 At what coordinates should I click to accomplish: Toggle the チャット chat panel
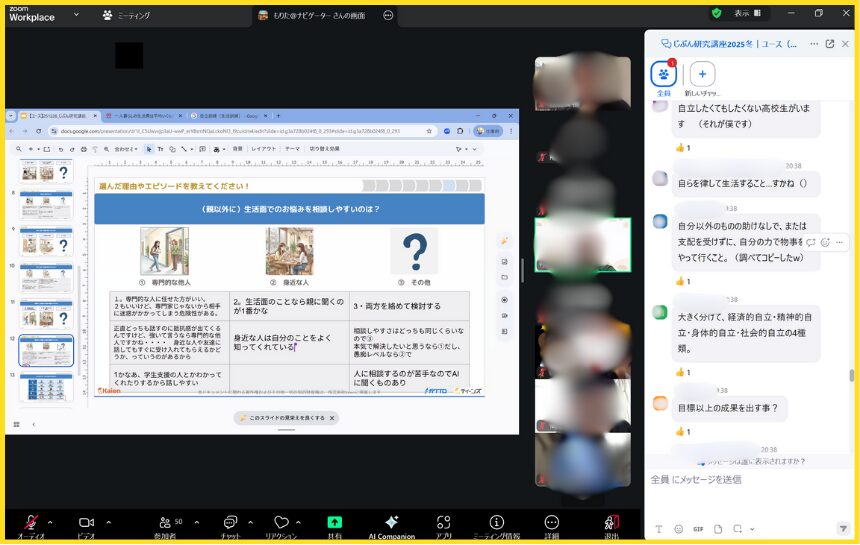(x=230, y=525)
